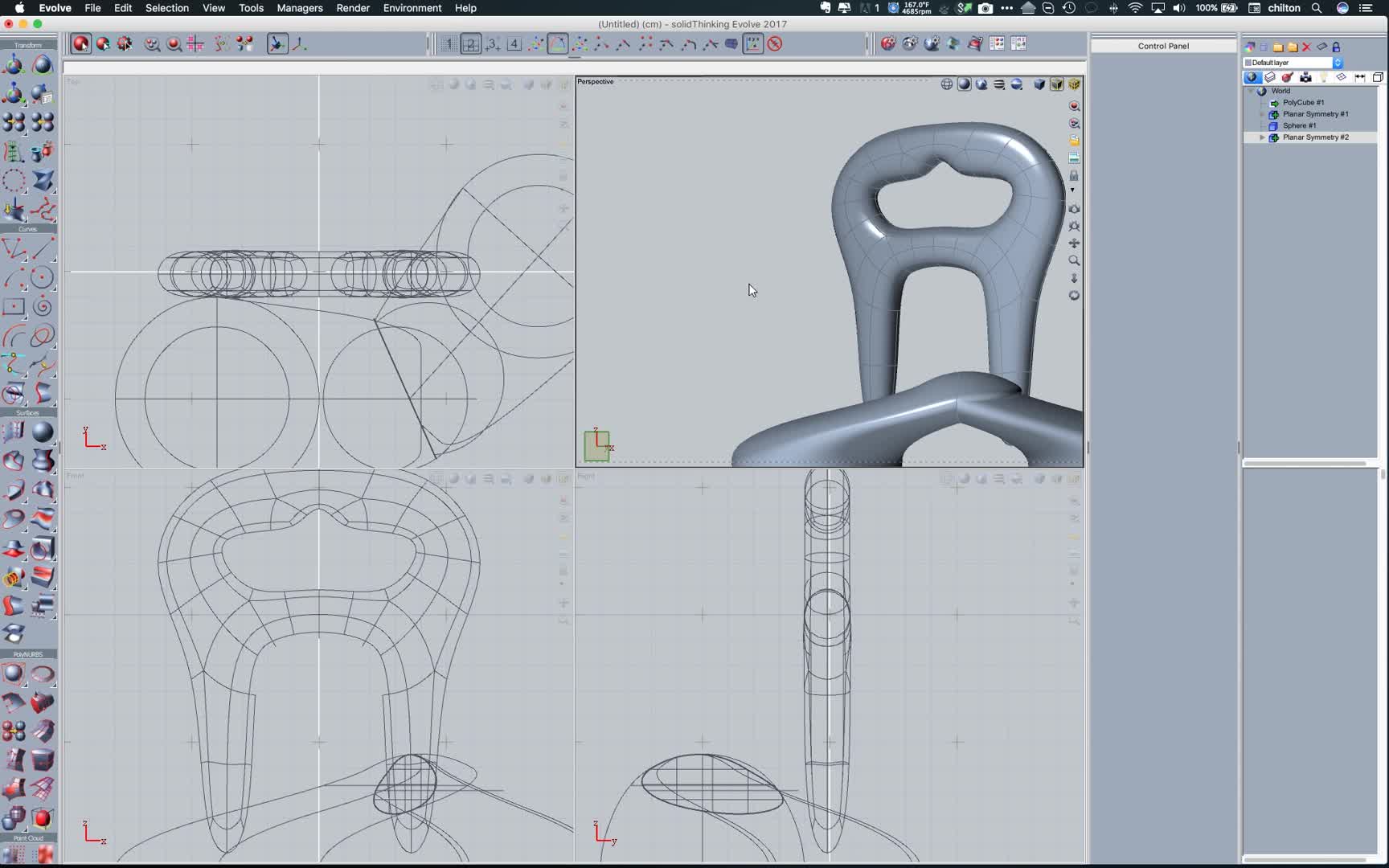Choose the Rectangle curve tool
This screenshot has height=868, width=1389.
(14, 307)
